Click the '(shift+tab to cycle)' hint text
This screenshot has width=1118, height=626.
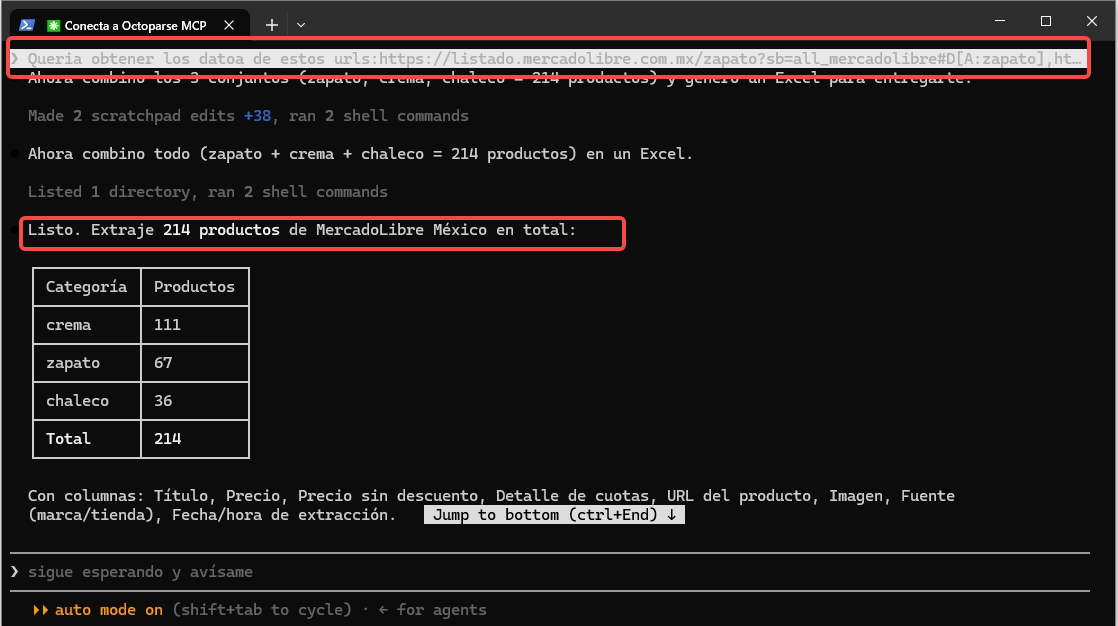point(262,610)
